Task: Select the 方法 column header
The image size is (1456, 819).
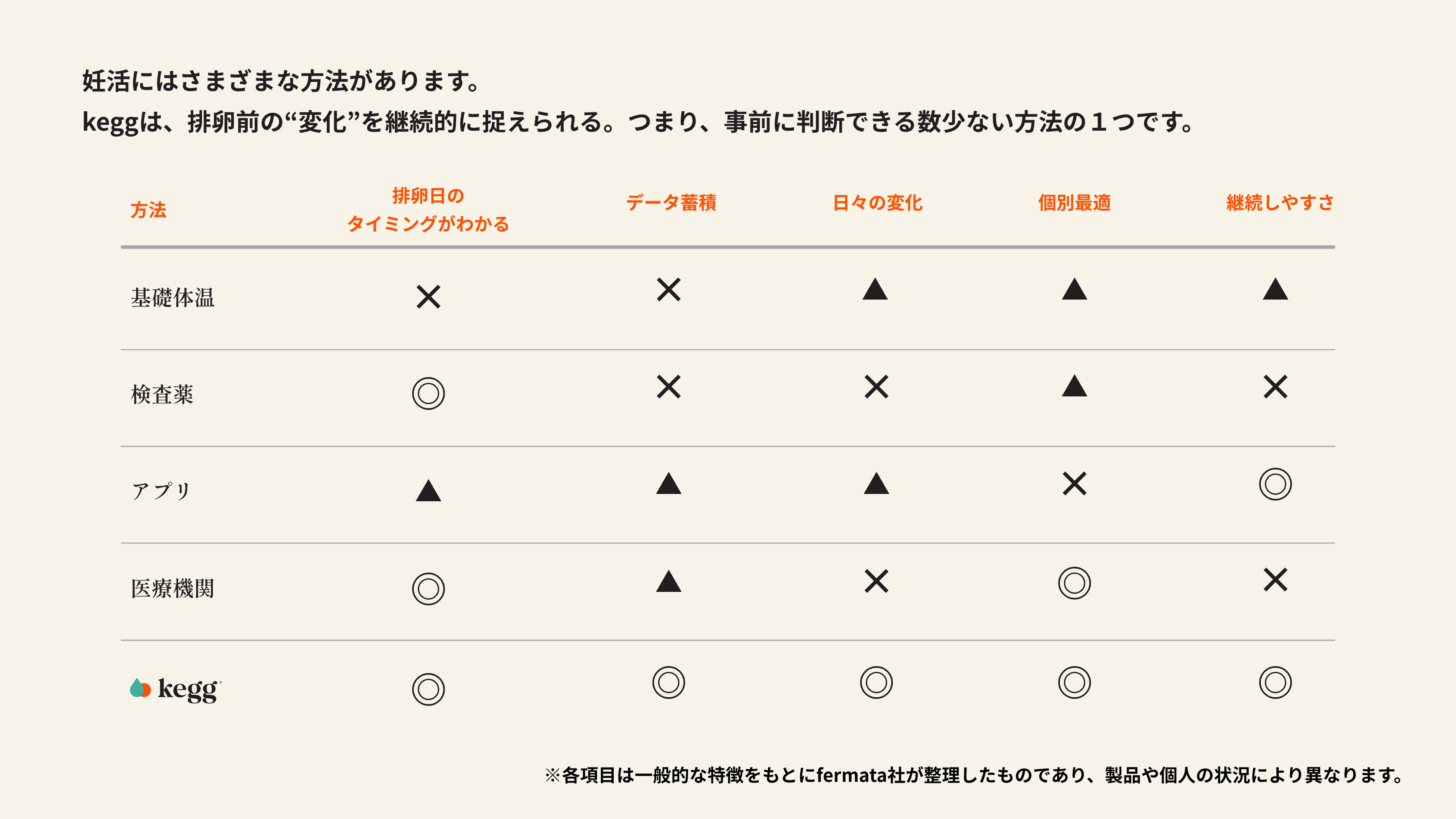Action: pyautogui.click(x=148, y=210)
